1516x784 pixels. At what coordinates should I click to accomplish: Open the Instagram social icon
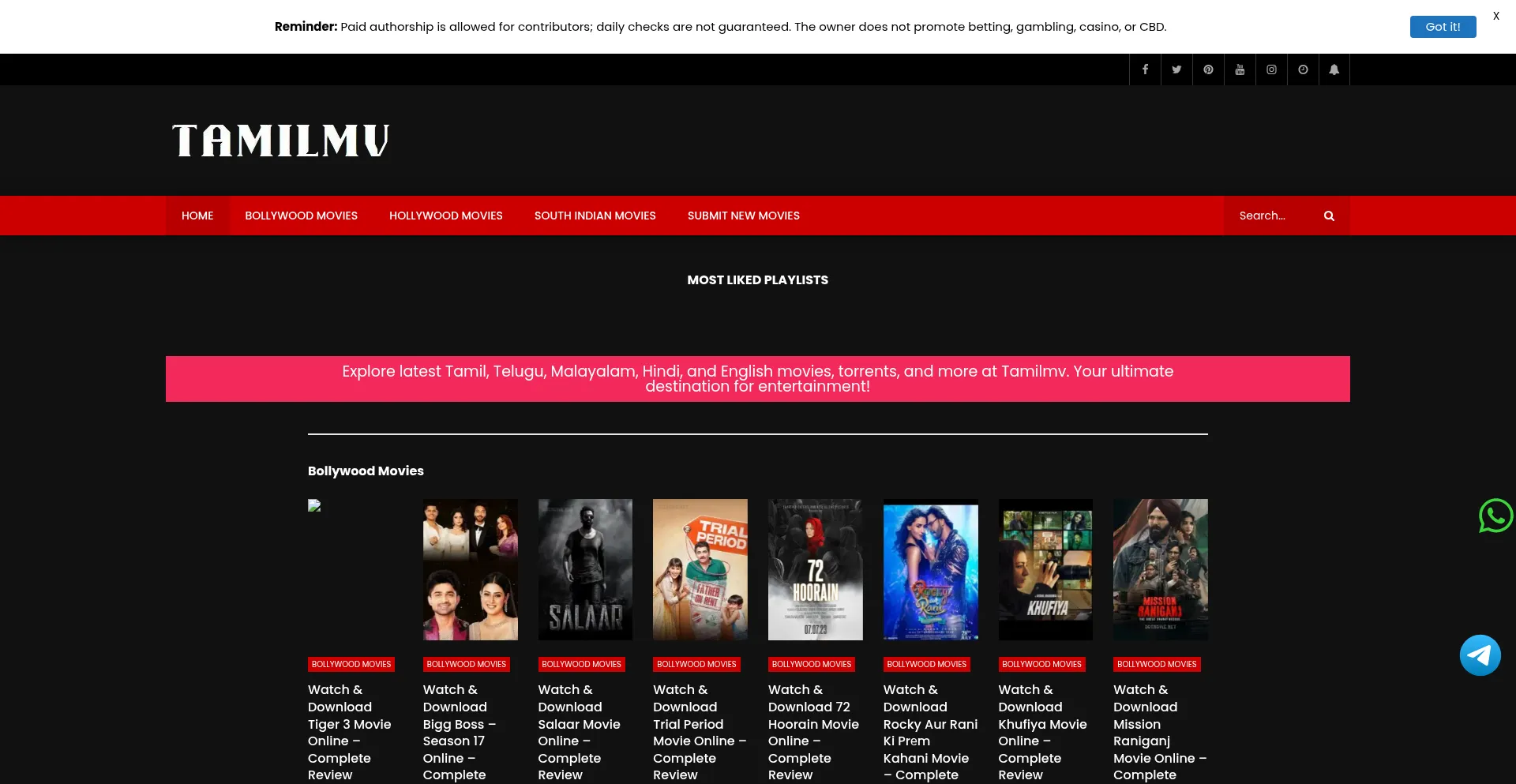click(1271, 69)
